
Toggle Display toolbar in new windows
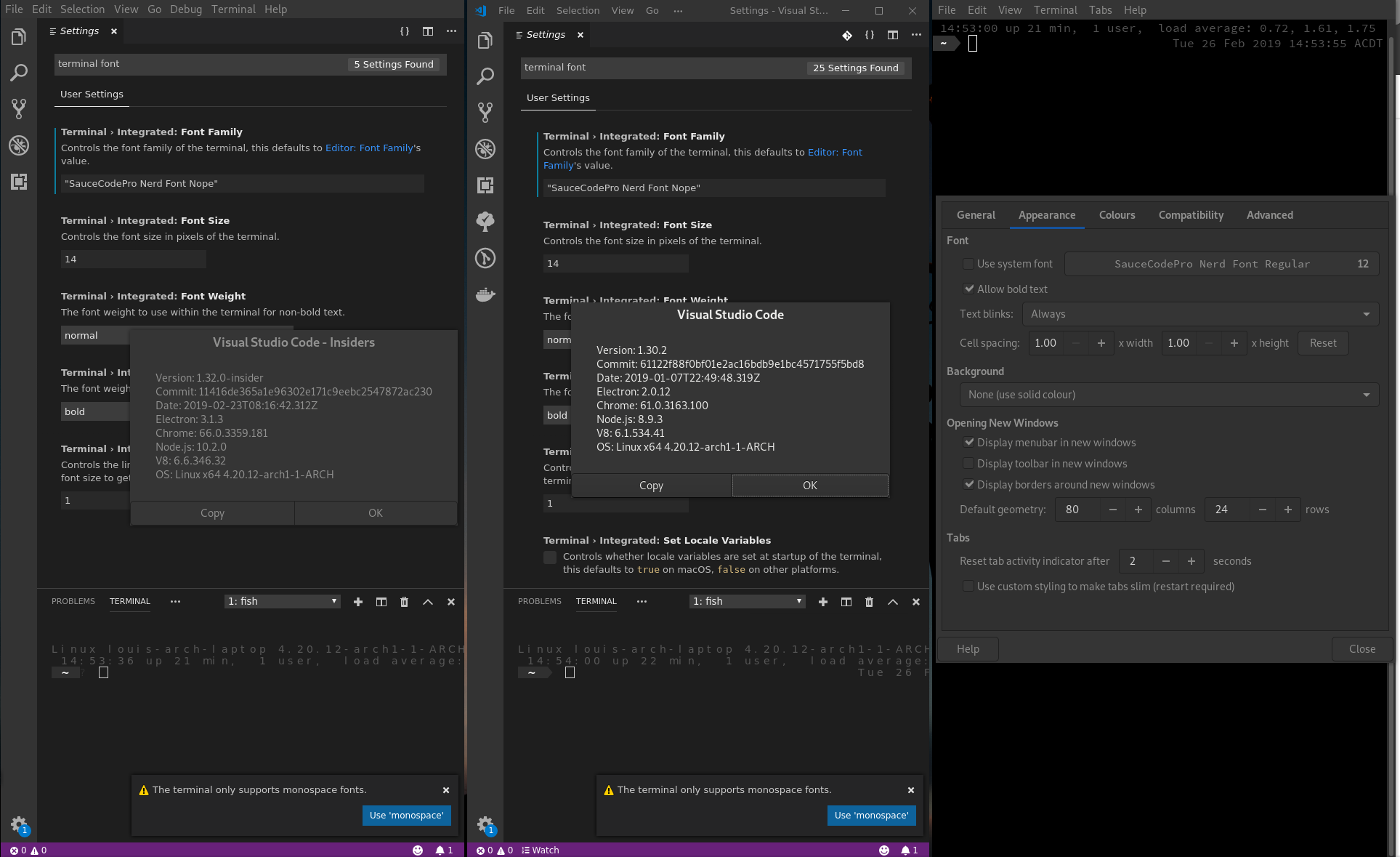[x=968, y=463]
